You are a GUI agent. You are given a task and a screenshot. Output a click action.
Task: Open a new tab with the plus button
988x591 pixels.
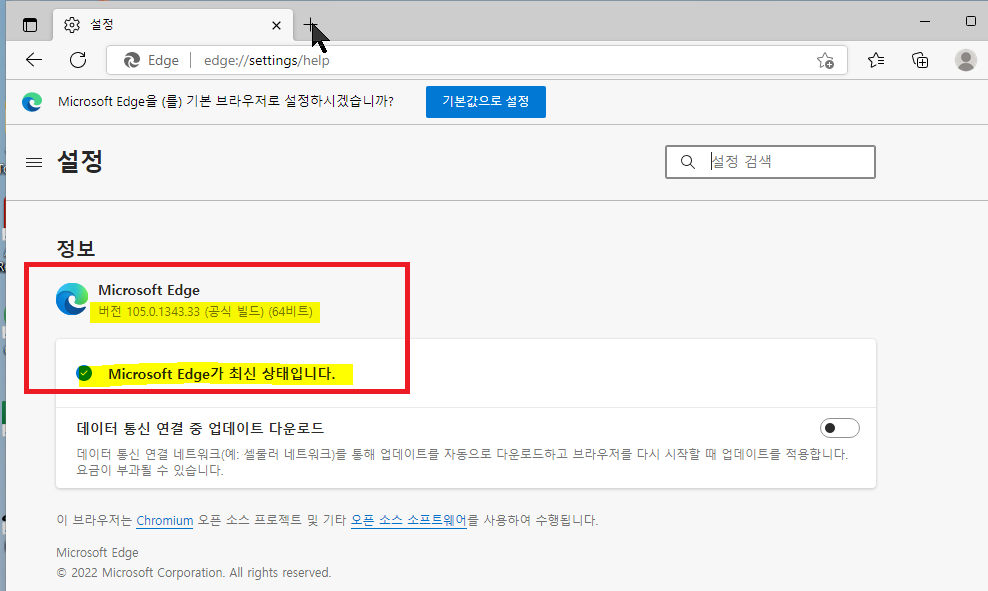(x=310, y=25)
